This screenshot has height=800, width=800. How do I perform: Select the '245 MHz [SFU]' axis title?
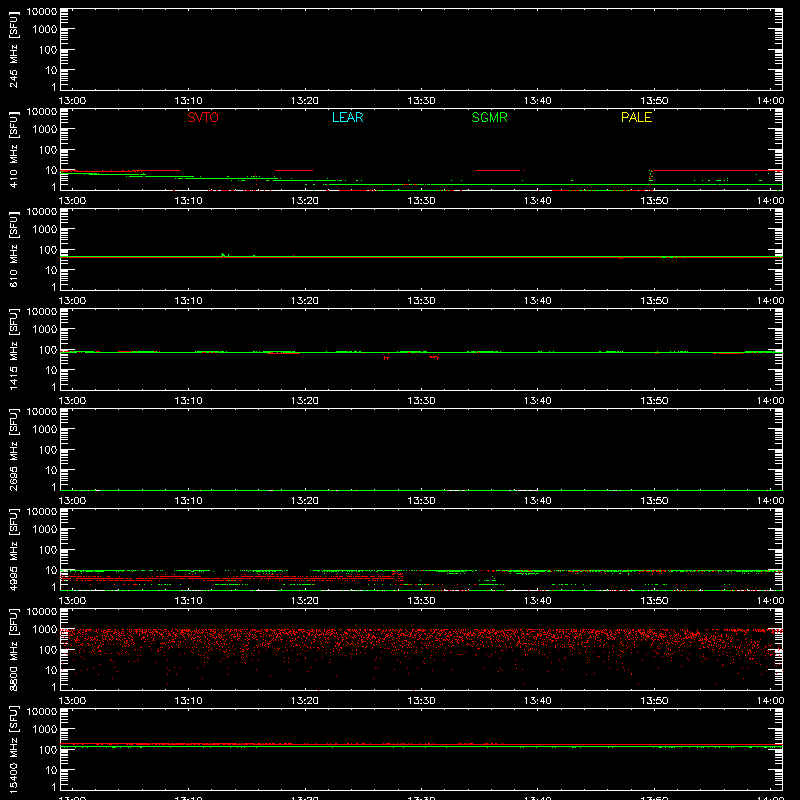(x=14, y=49)
